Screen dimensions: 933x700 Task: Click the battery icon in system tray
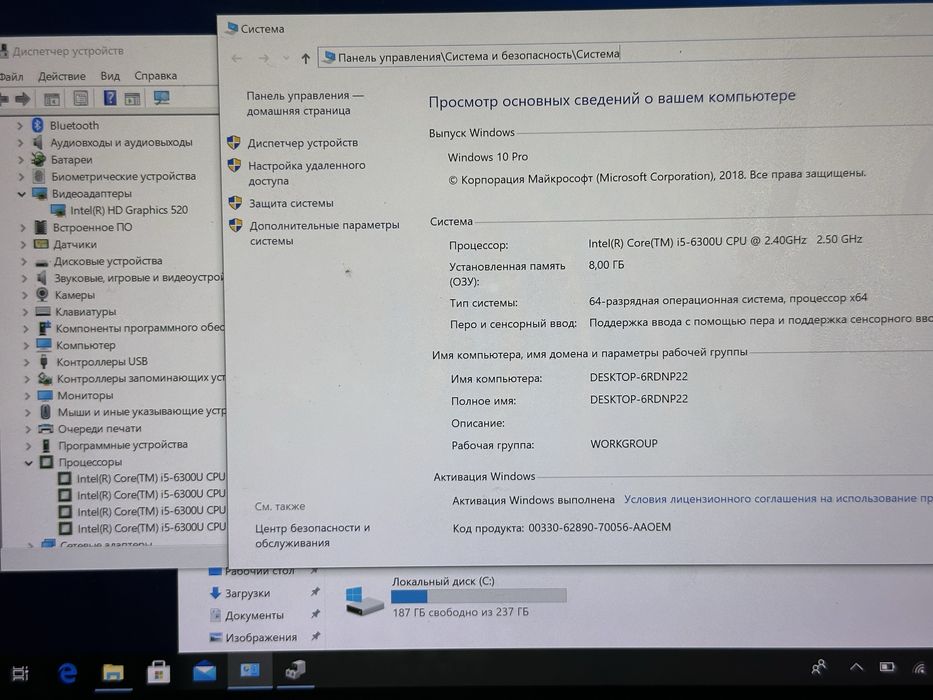click(x=887, y=667)
